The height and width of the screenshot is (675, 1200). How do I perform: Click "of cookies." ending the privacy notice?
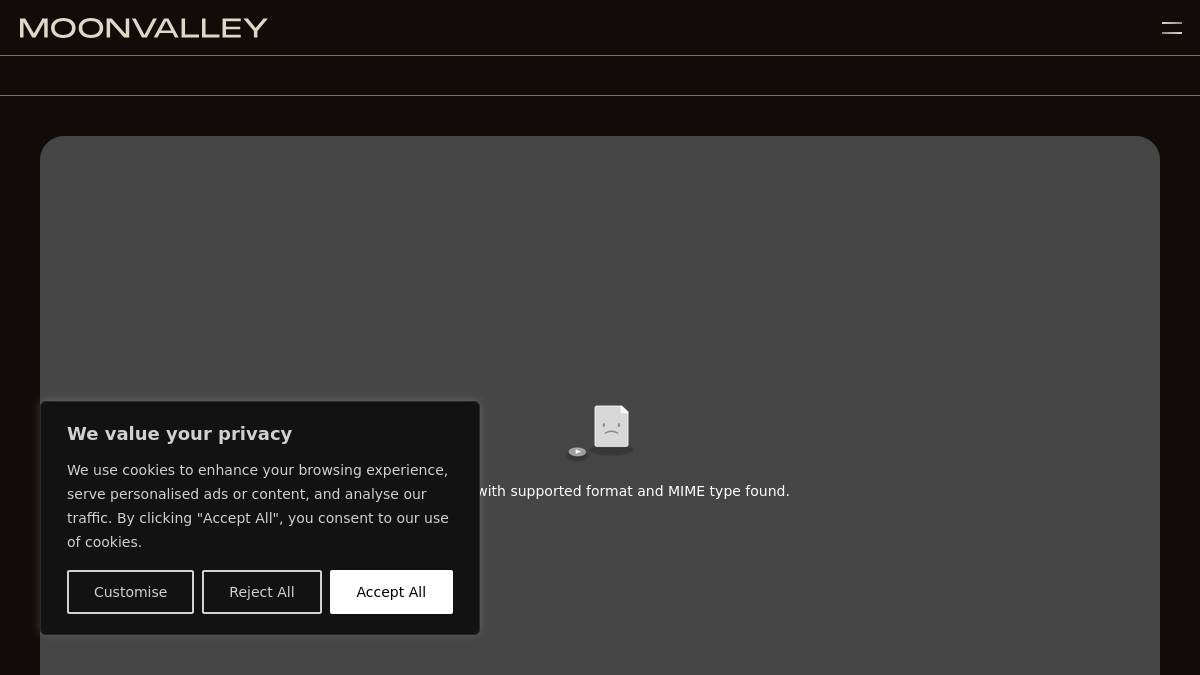[104, 542]
